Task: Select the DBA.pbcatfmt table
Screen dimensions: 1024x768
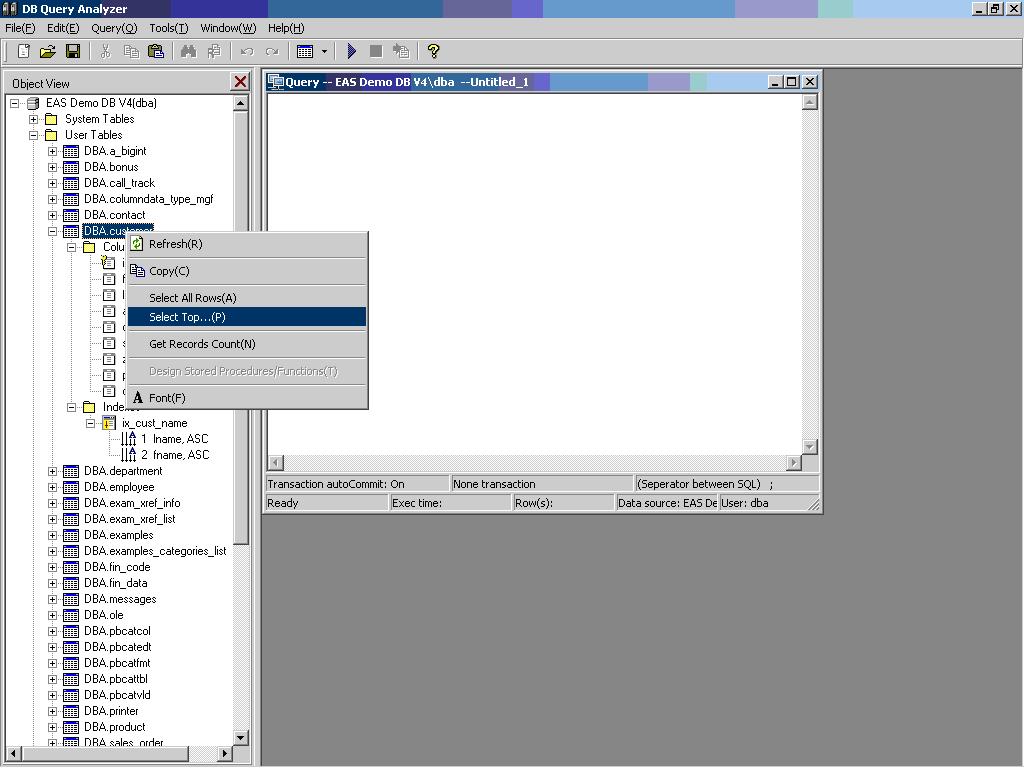Action: coord(117,664)
